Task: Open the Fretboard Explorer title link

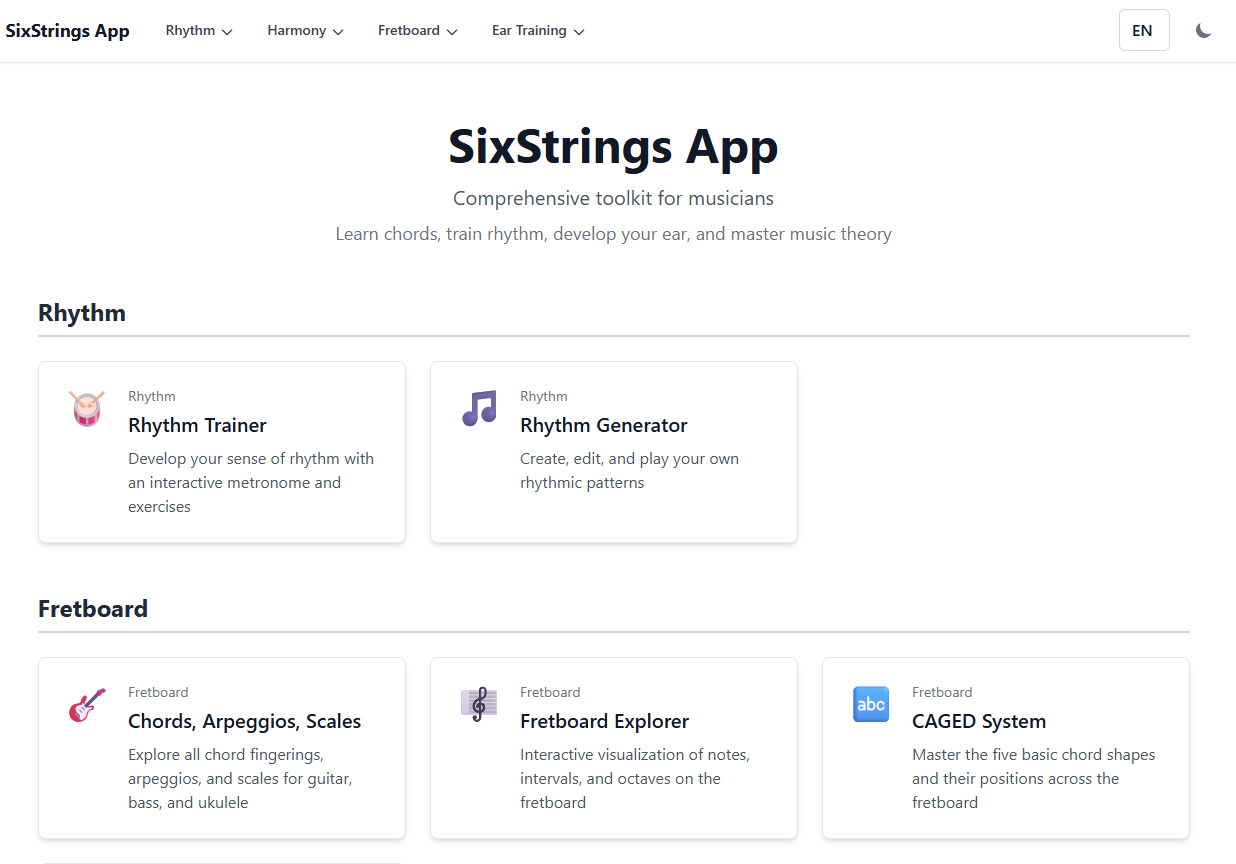Action: (x=604, y=721)
